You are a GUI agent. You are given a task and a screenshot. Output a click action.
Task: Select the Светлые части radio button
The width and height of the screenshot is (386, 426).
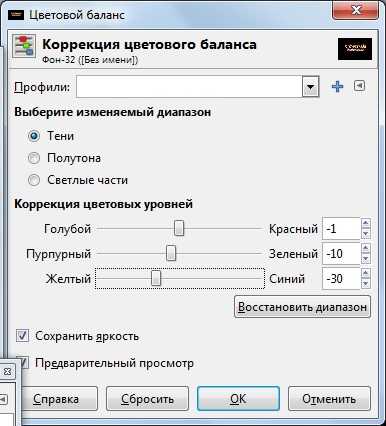[x=34, y=180]
